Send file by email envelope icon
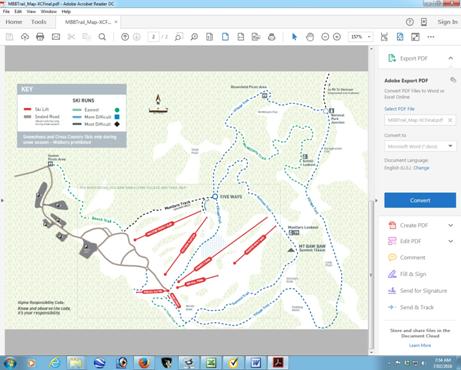 coord(56,37)
